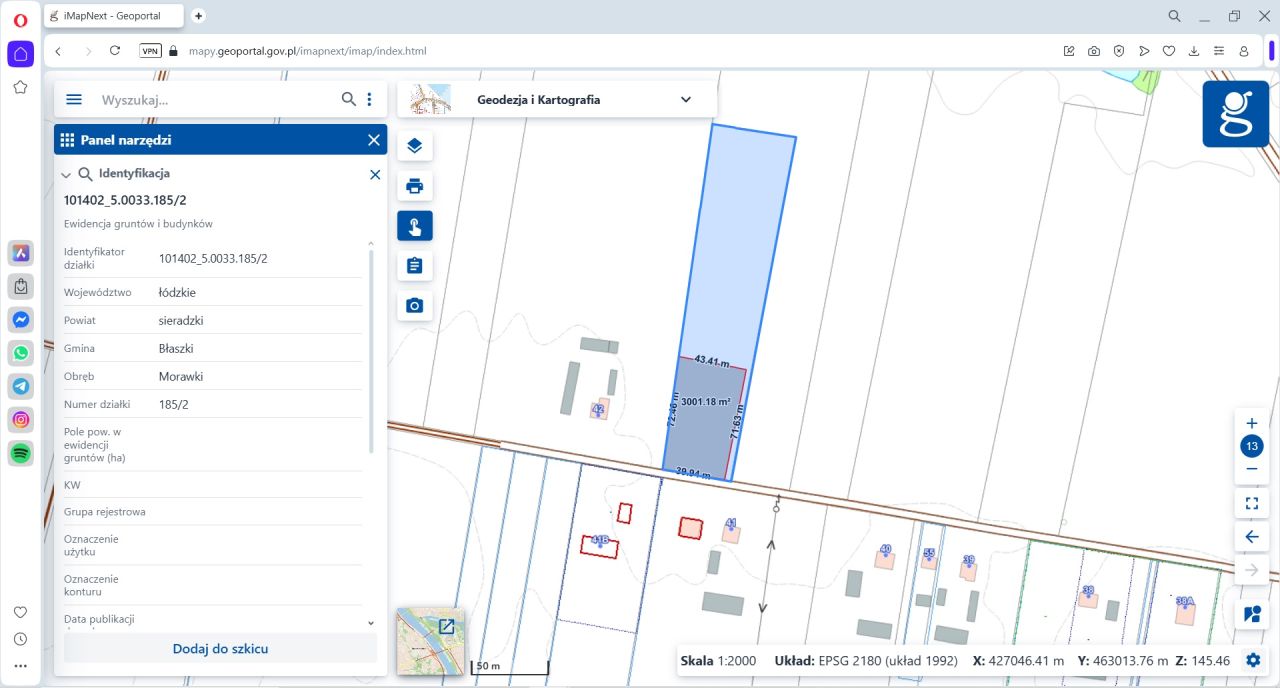
Task: Open the search options three-dot menu
Action: pyautogui.click(x=370, y=99)
